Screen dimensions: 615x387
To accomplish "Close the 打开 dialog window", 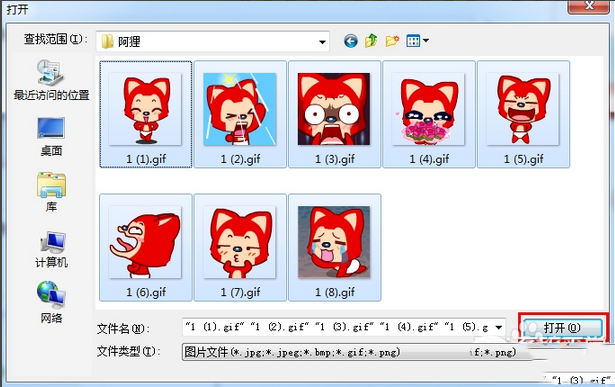I will (x=590, y=6).
